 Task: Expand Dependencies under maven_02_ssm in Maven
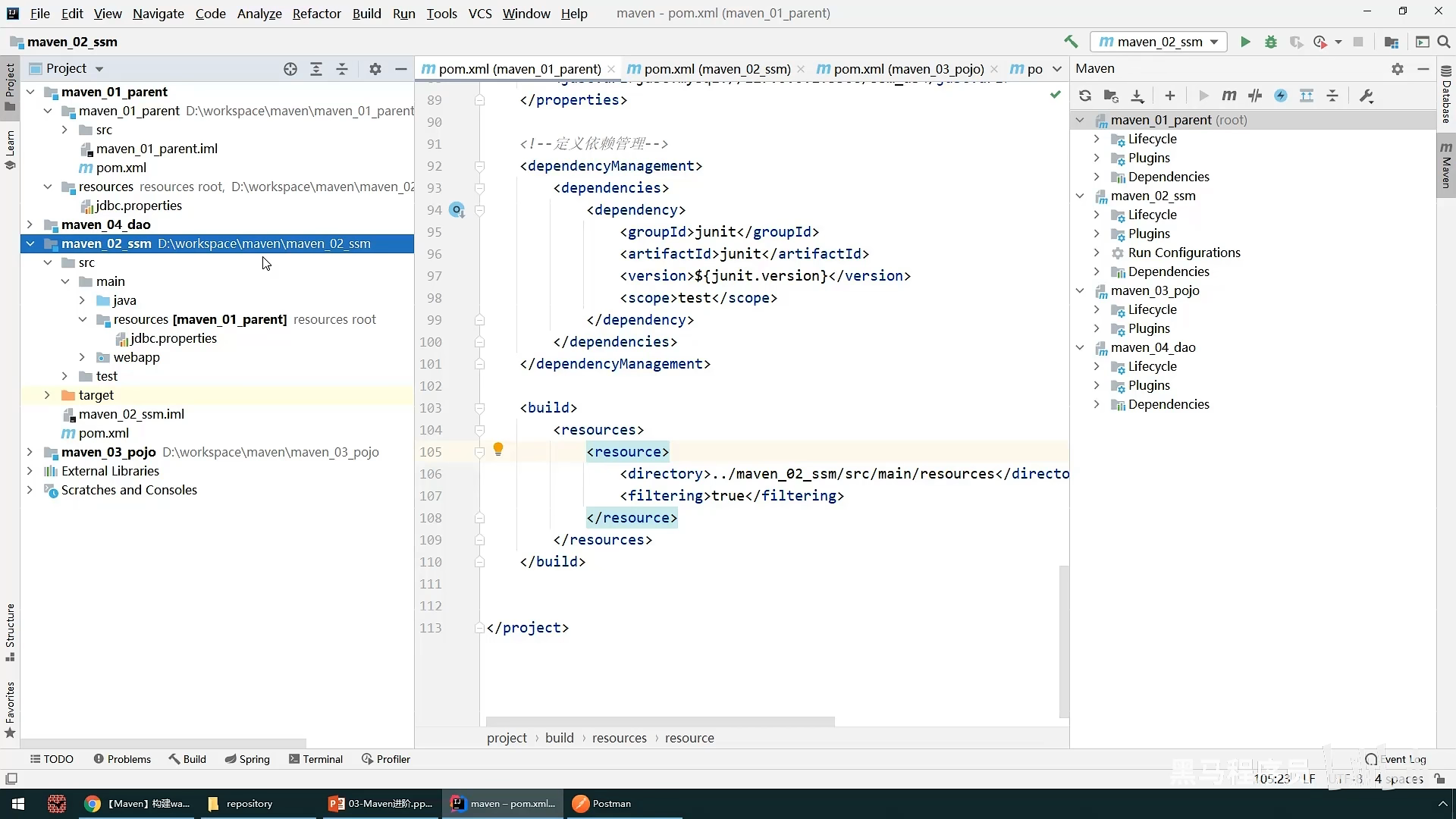pos(1097,271)
